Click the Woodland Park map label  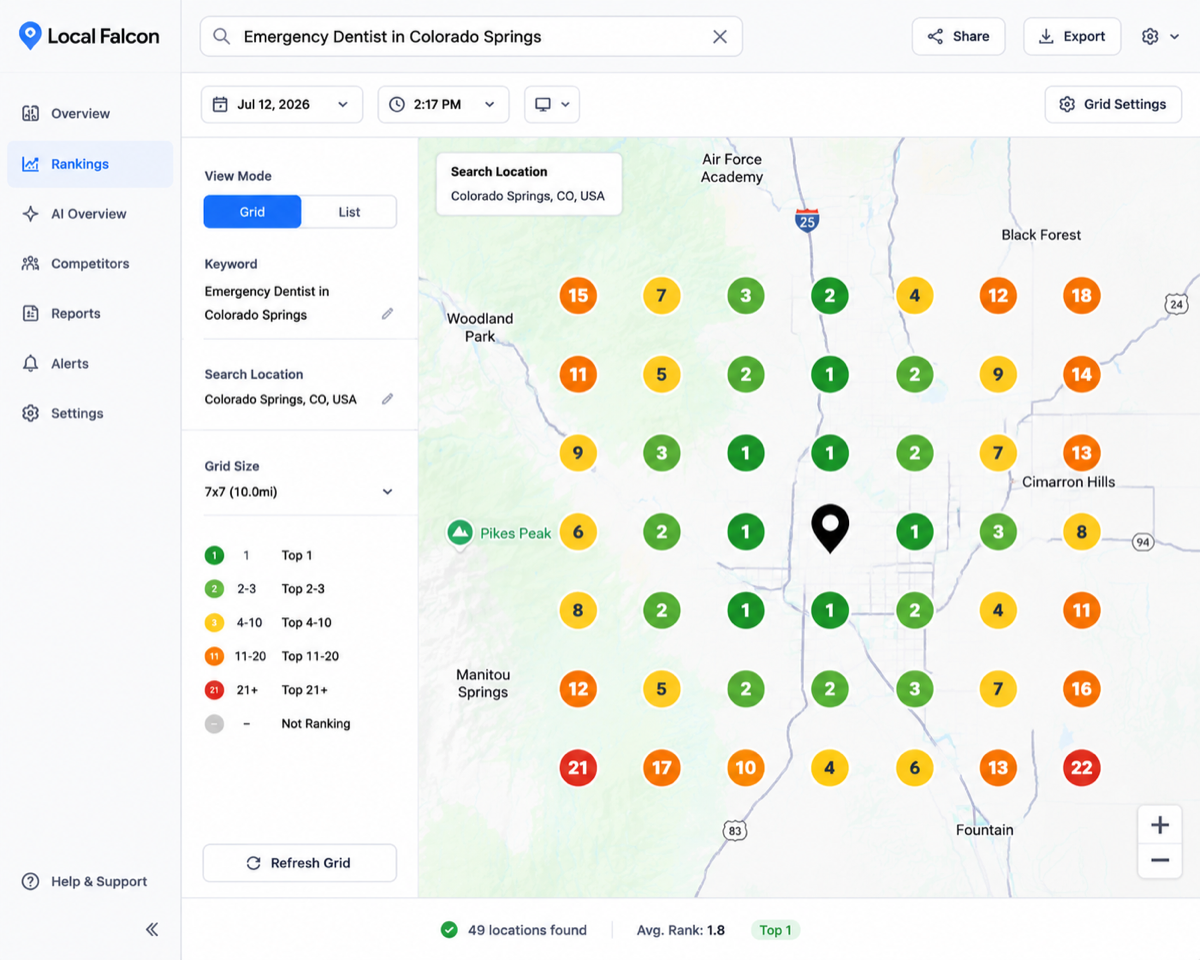point(480,327)
